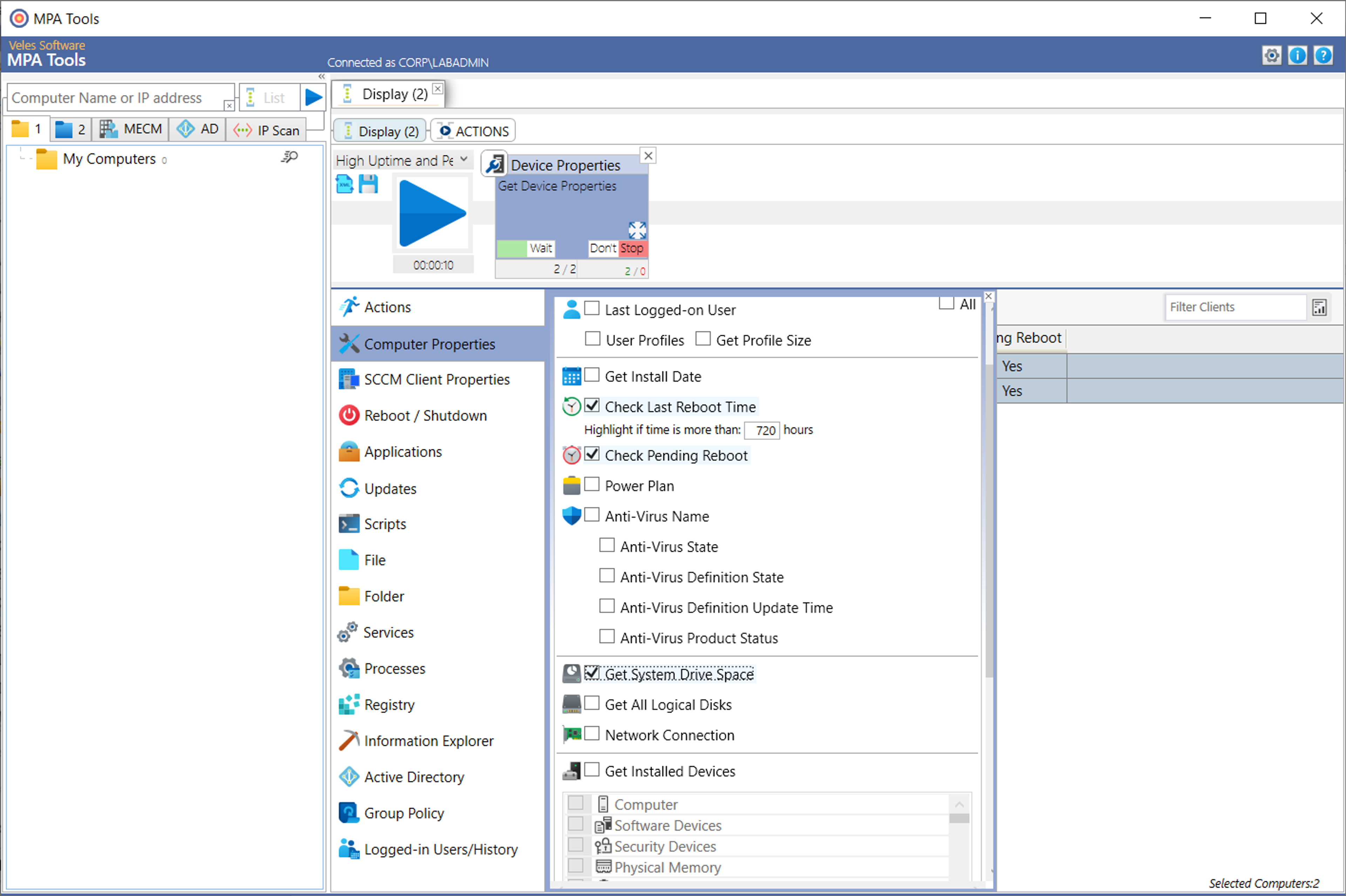This screenshot has width=1346, height=896.
Task: Click the highlight hours value field
Action: pyautogui.click(x=762, y=430)
